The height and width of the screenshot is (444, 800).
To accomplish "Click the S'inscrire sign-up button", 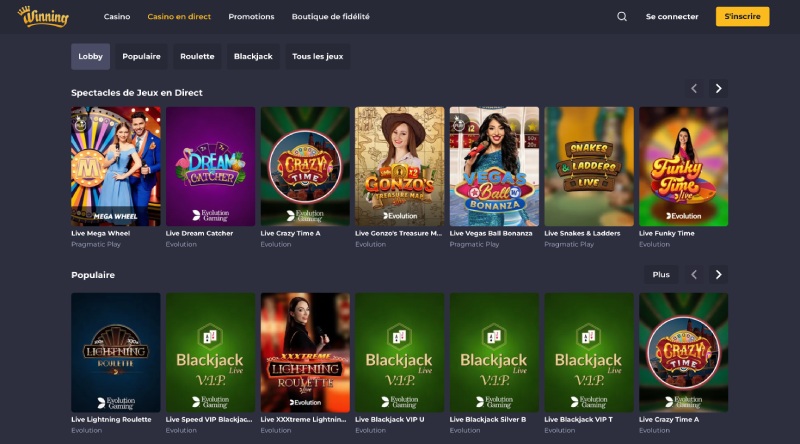I will point(742,16).
